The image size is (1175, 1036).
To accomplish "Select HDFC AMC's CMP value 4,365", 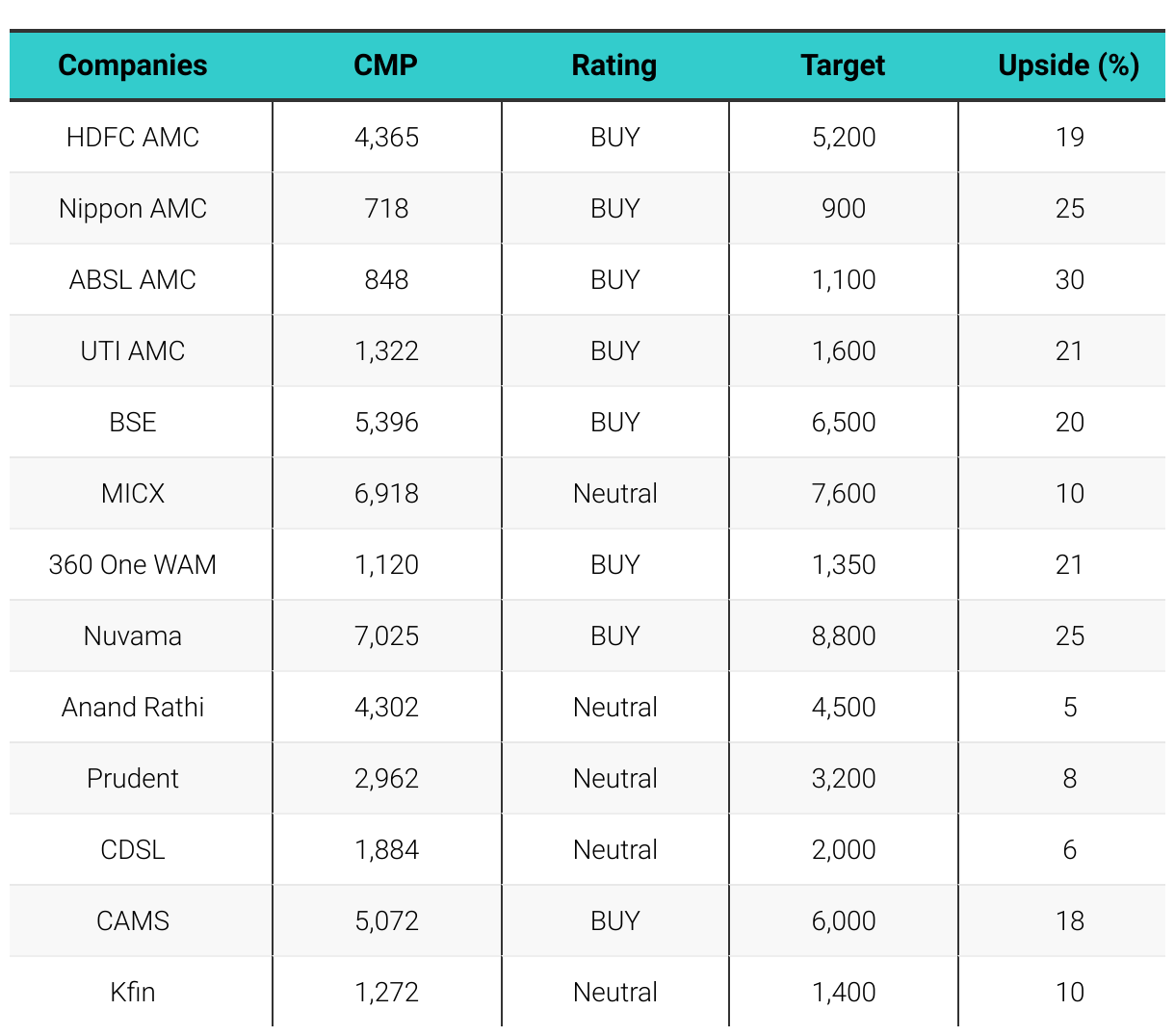I will pos(386,138).
